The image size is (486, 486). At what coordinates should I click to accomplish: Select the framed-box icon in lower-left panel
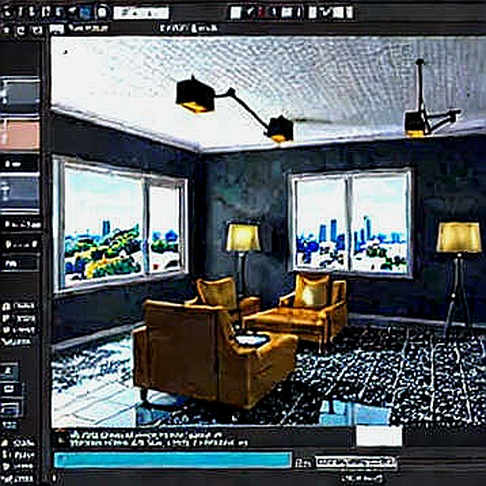tap(11, 408)
